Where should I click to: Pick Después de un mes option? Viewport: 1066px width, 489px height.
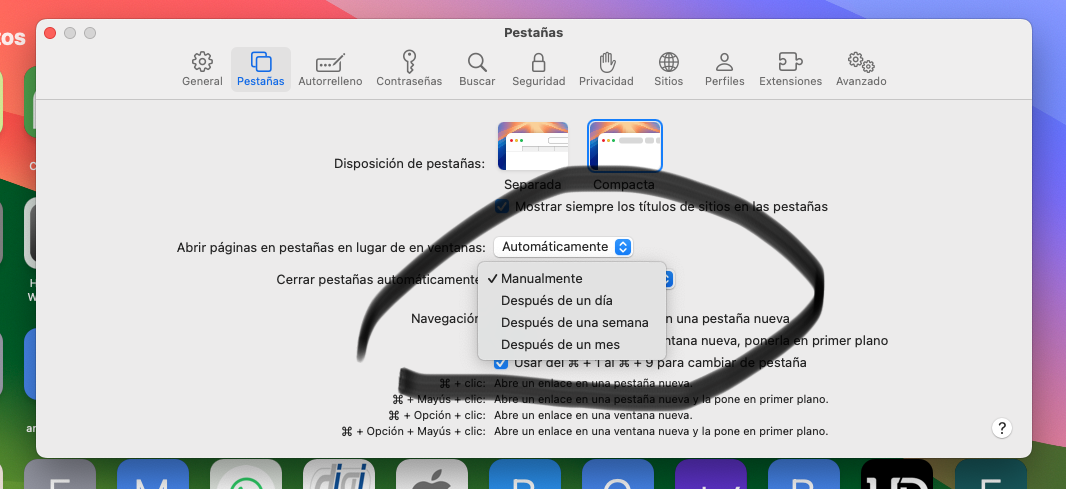(572, 344)
